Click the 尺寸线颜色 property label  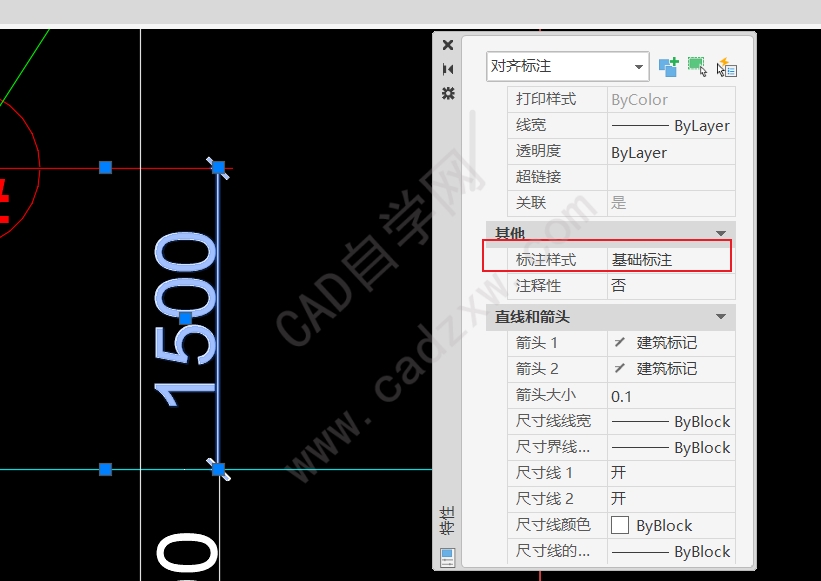point(553,525)
